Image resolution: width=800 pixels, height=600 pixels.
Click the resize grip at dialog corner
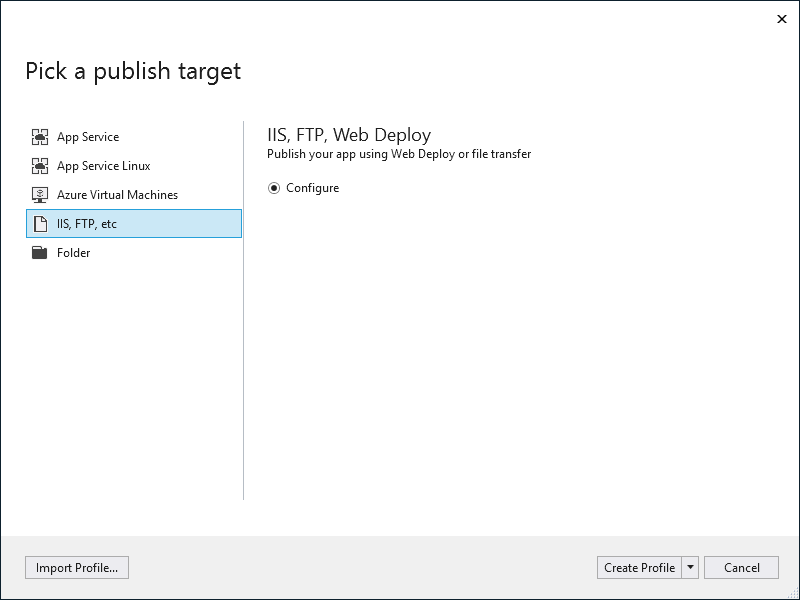click(x=794, y=594)
